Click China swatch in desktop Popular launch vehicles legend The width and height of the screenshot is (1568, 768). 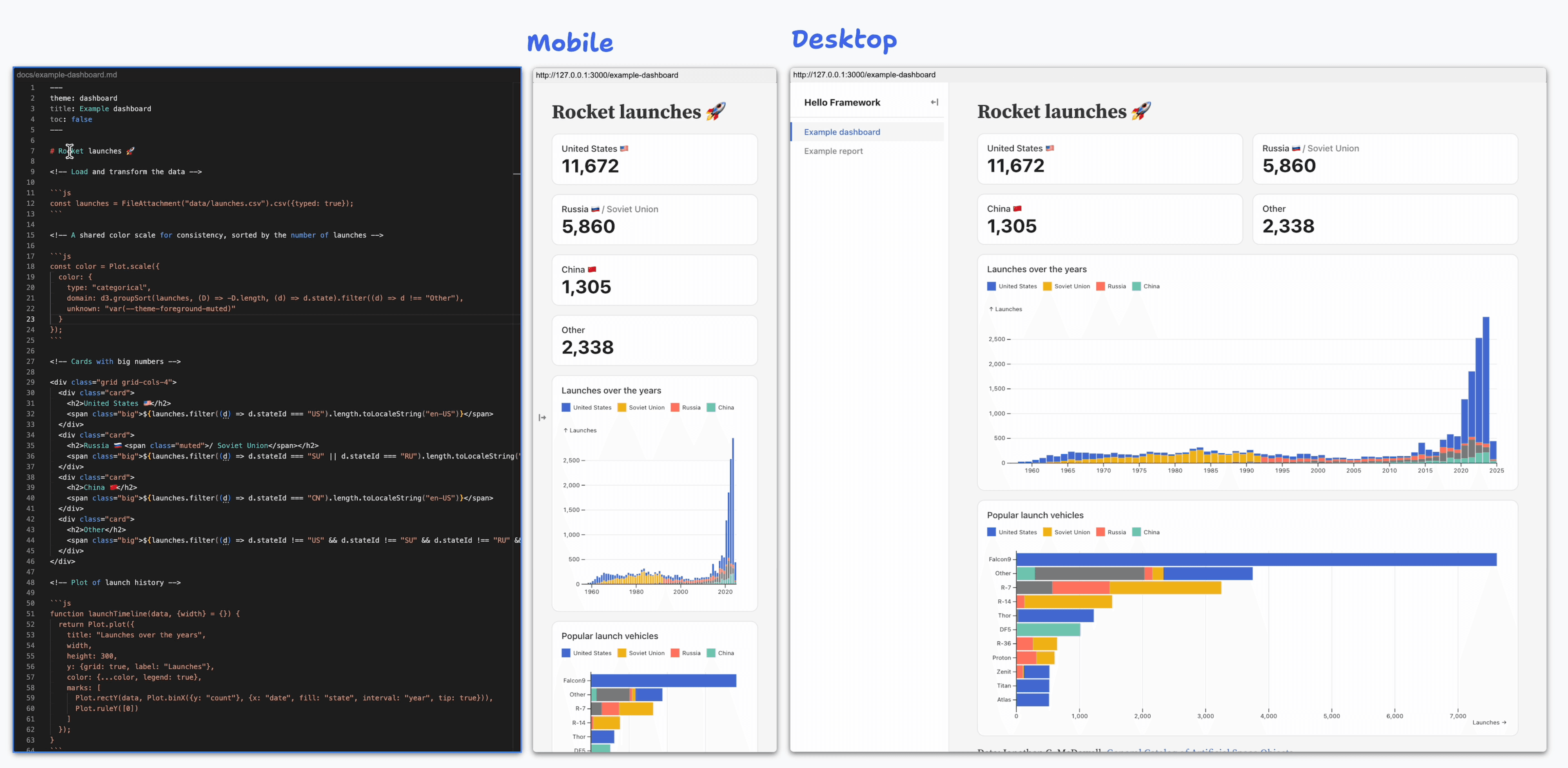(x=1136, y=532)
